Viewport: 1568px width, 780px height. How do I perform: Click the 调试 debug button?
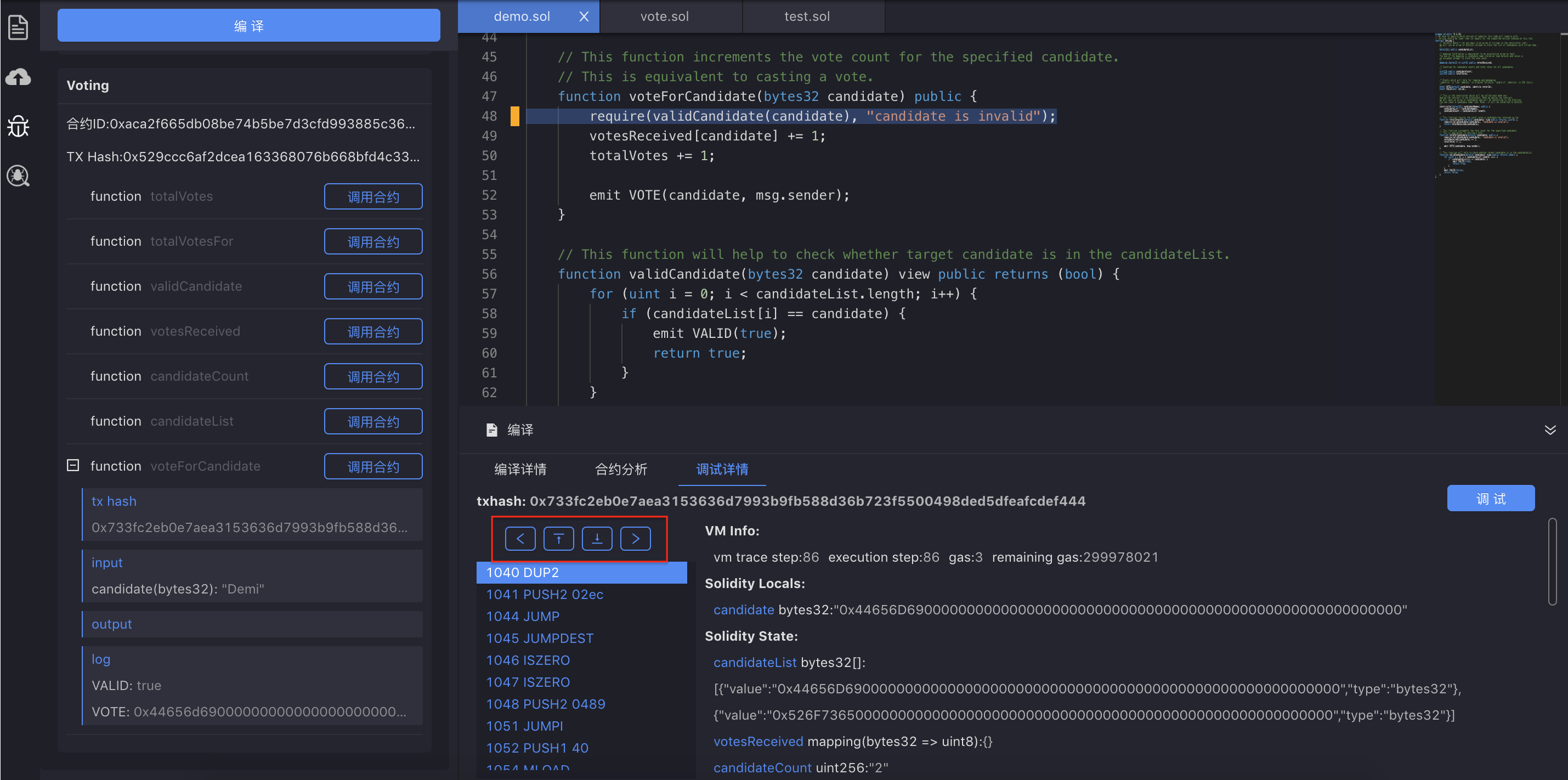[x=1490, y=498]
